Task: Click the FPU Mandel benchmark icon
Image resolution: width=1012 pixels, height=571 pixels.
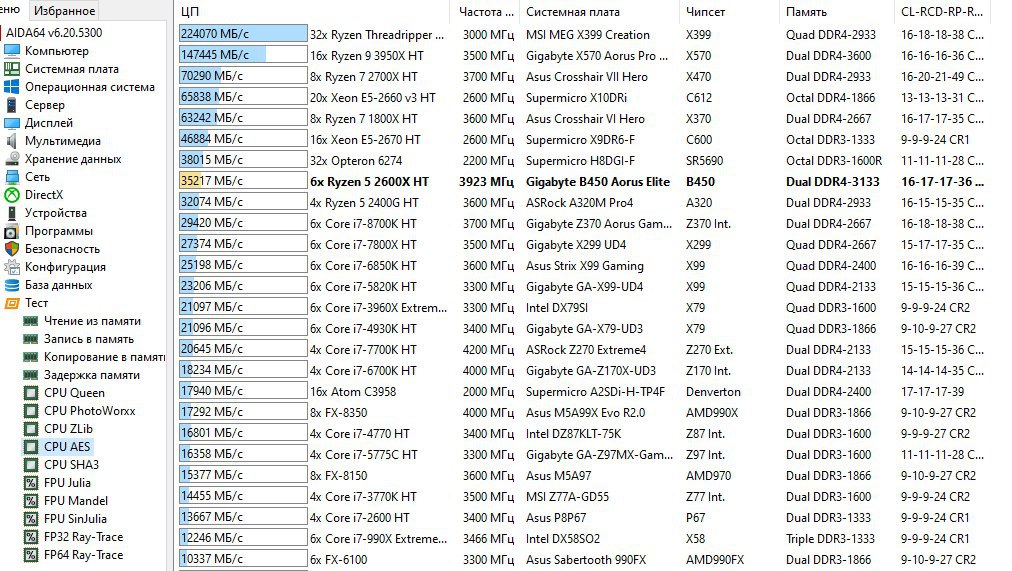Action: (x=30, y=501)
